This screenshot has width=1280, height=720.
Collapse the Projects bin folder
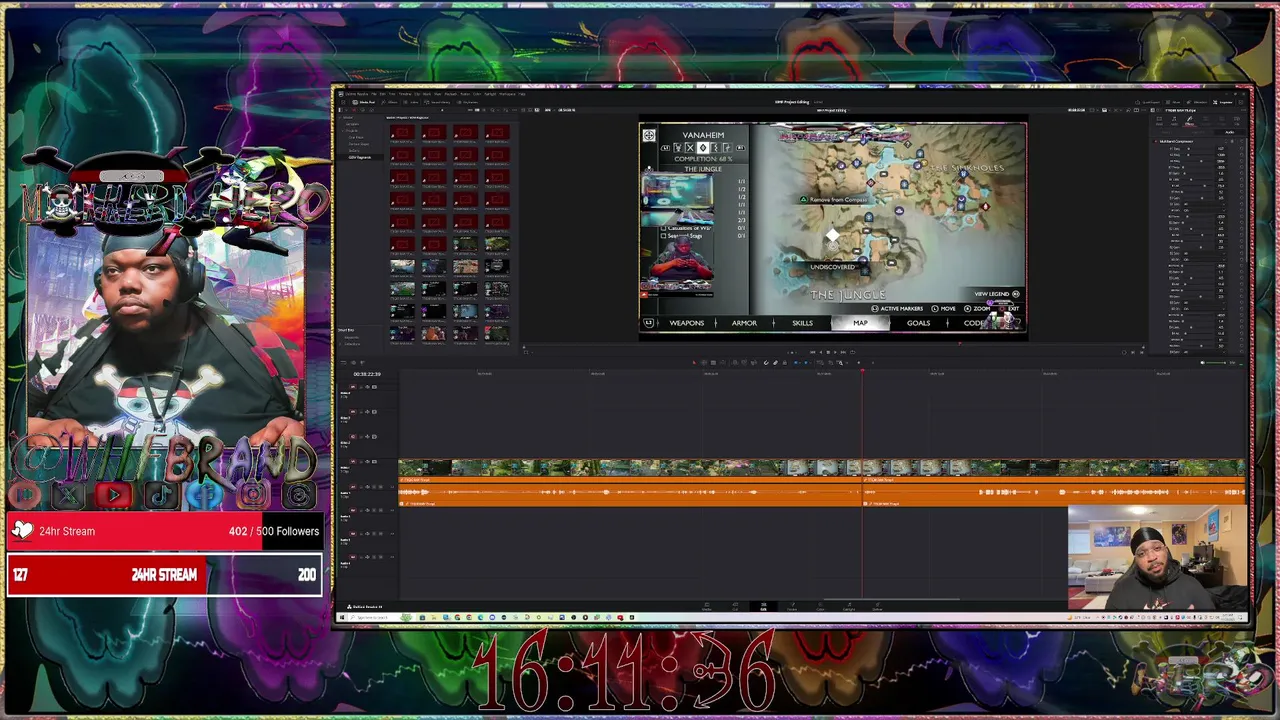pos(343,131)
